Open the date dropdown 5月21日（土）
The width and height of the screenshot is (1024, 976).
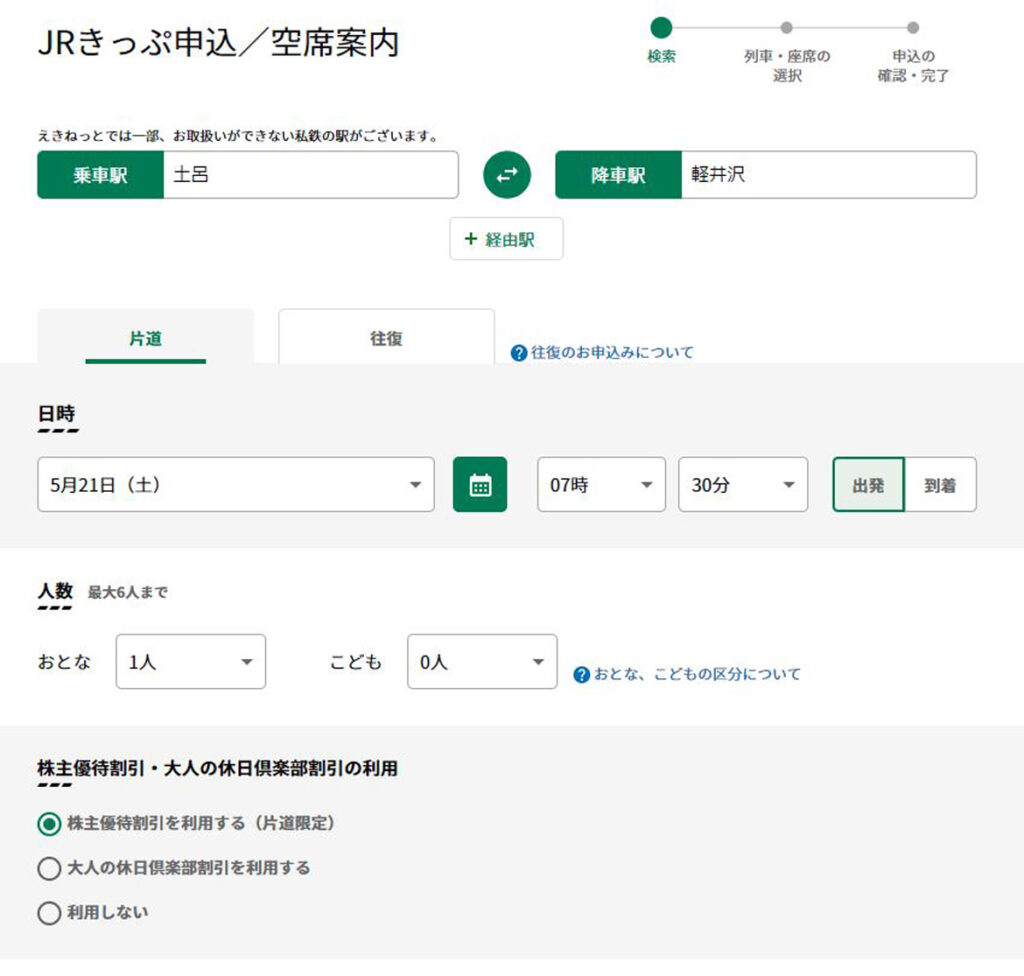coord(236,484)
